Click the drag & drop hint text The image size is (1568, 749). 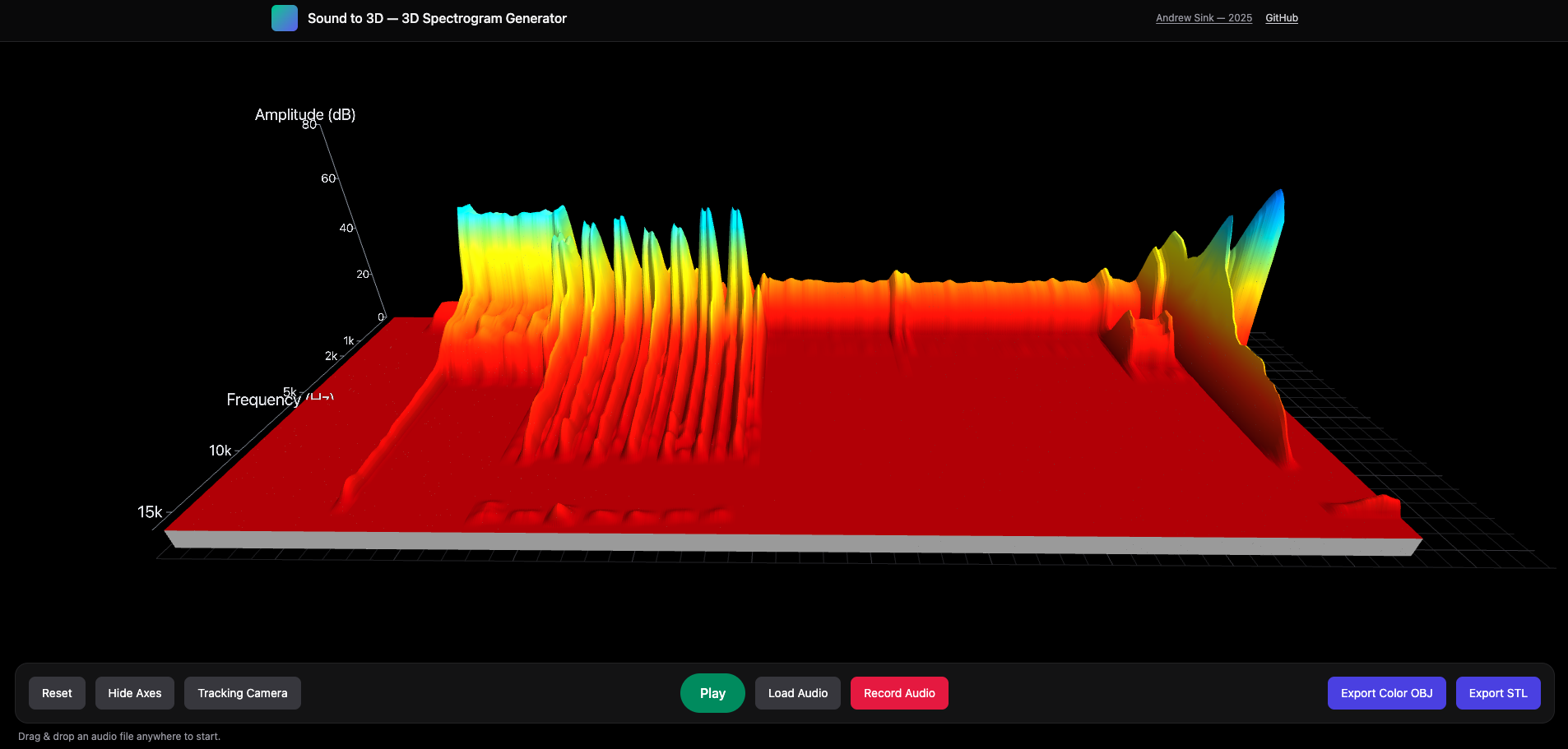pos(119,737)
